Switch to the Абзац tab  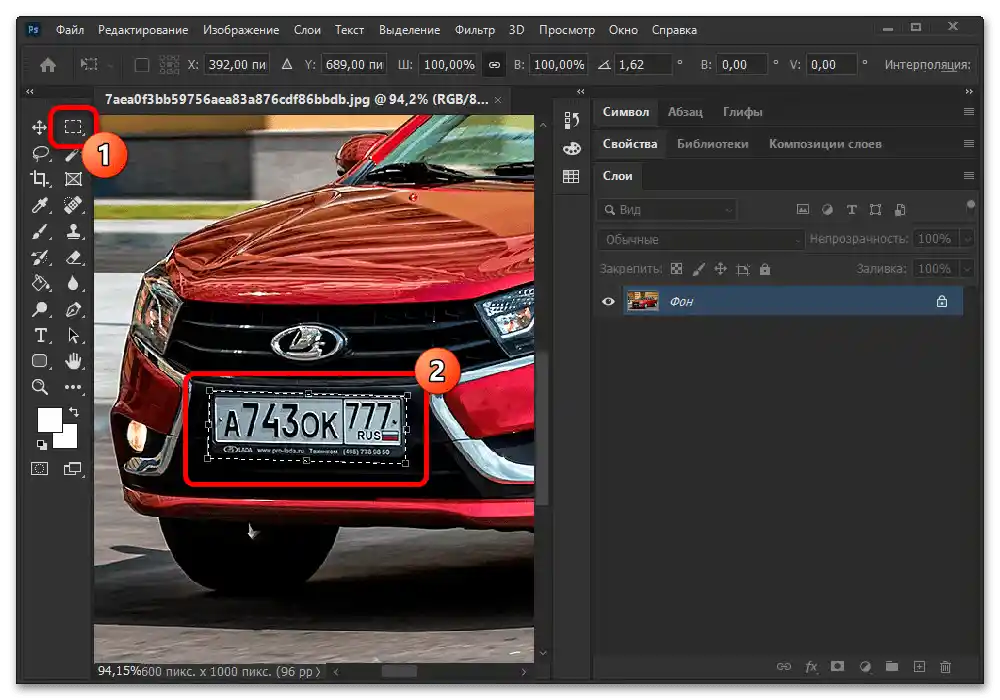click(685, 112)
